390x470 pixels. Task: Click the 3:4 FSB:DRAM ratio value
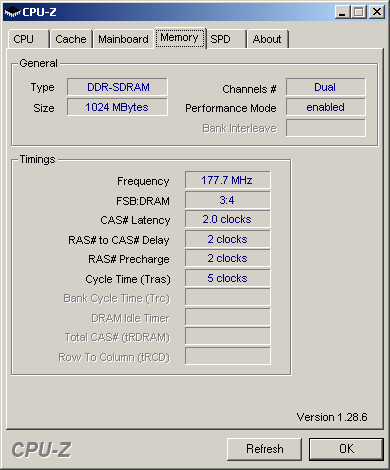[228, 200]
